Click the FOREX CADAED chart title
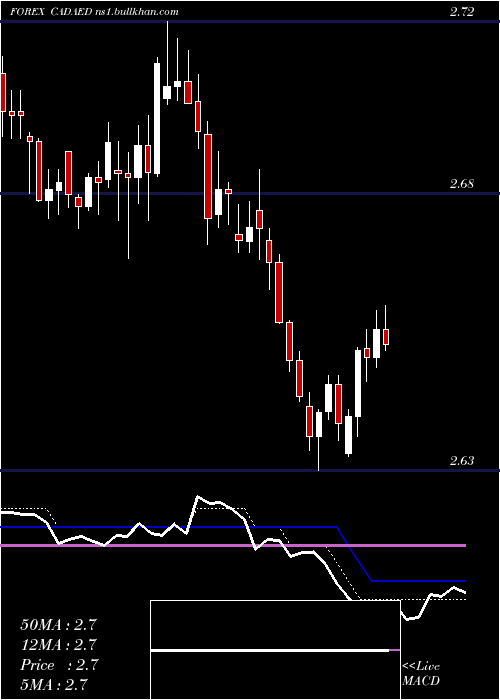 pos(52,12)
